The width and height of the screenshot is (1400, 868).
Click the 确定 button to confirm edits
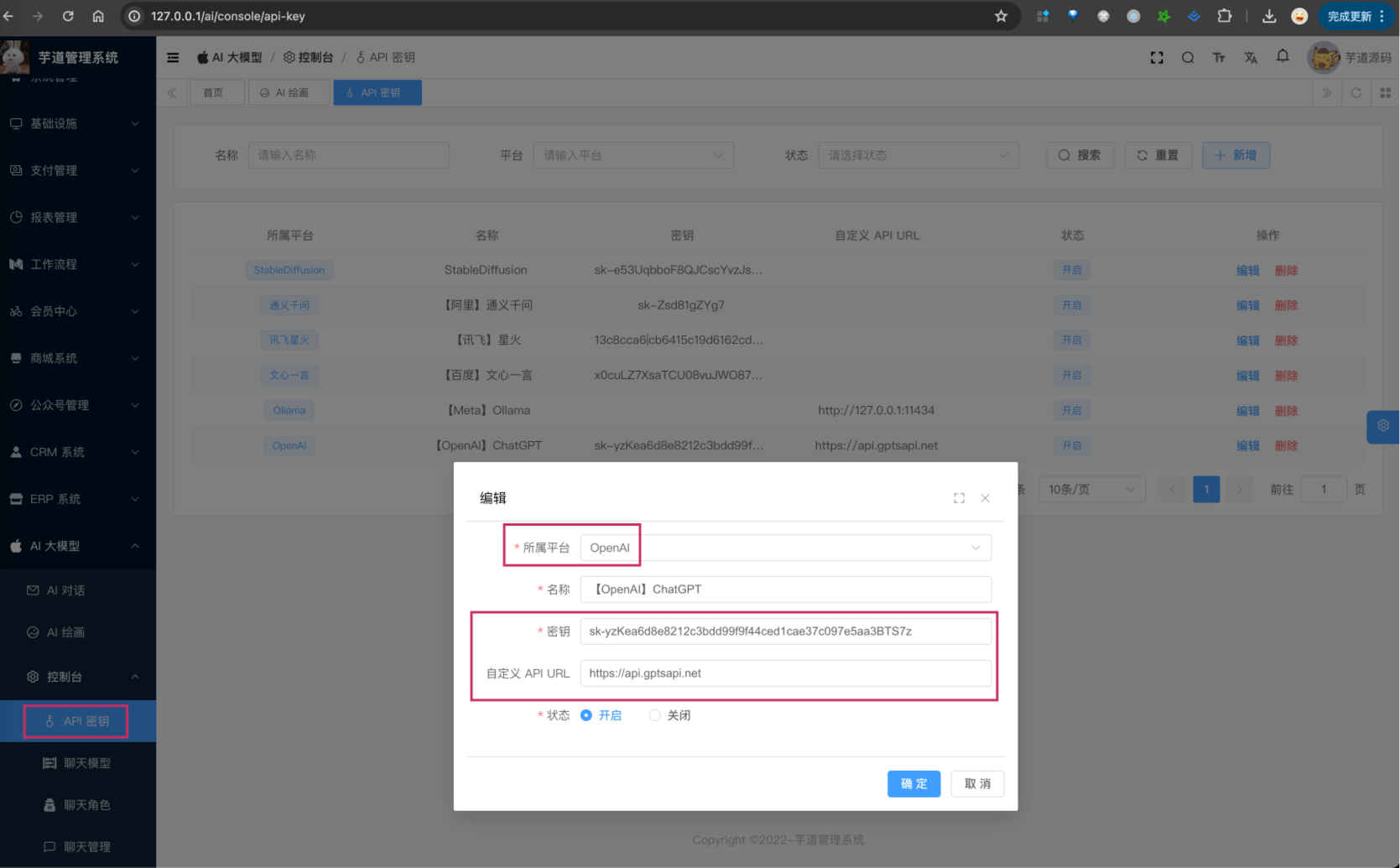[x=913, y=783]
